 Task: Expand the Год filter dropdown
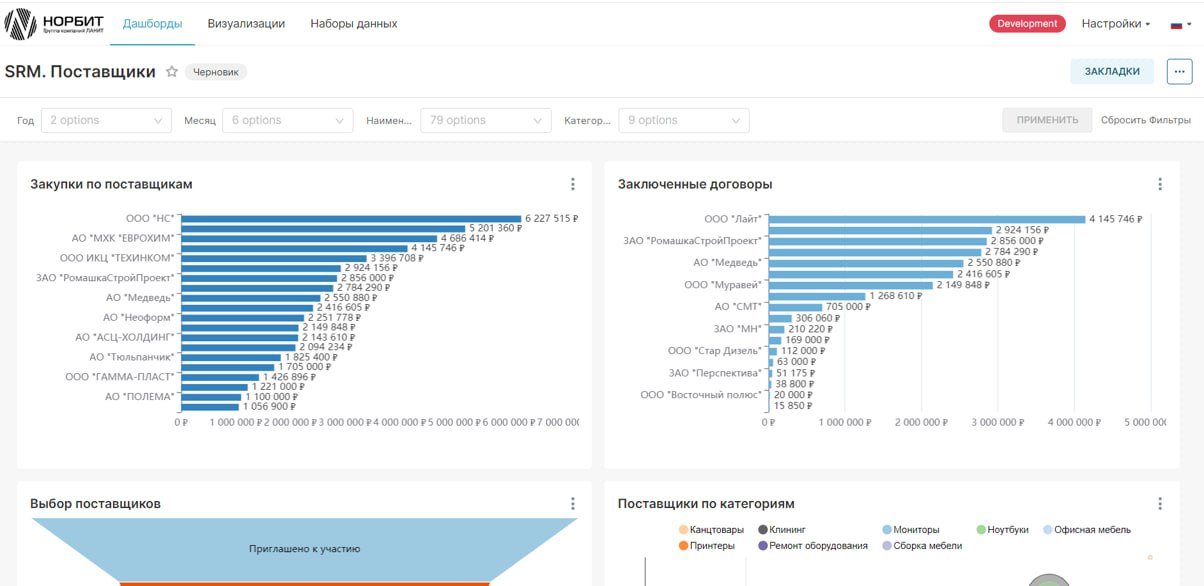pyautogui.click(x=106, y=120)
